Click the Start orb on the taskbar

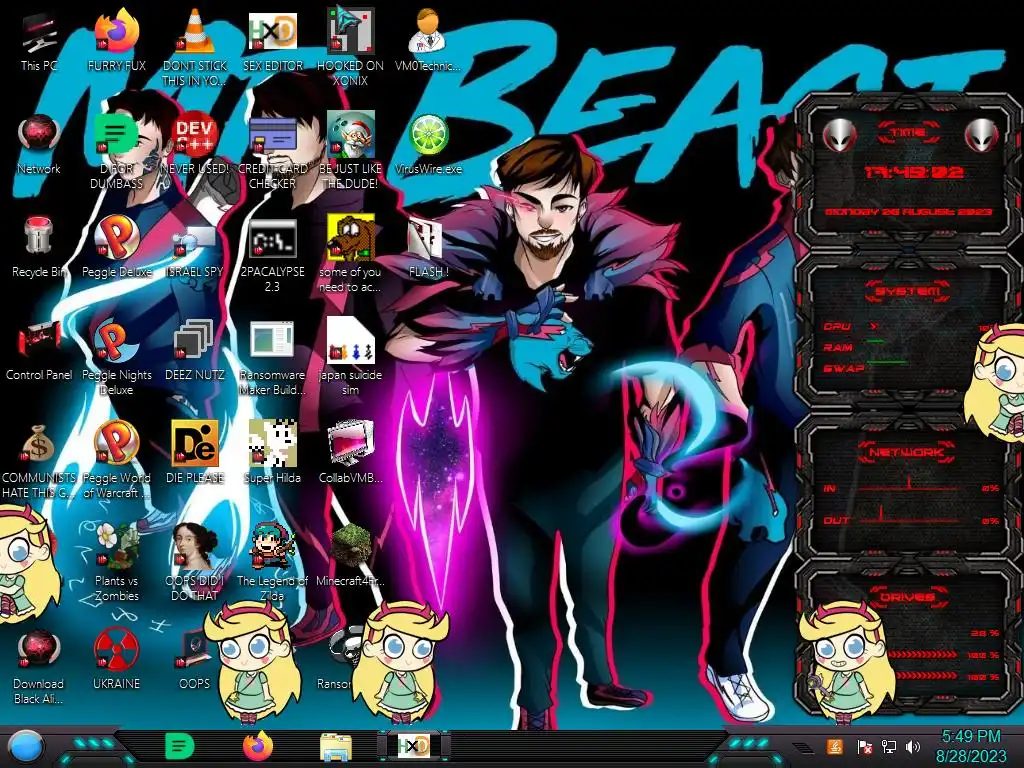point(27,748)
